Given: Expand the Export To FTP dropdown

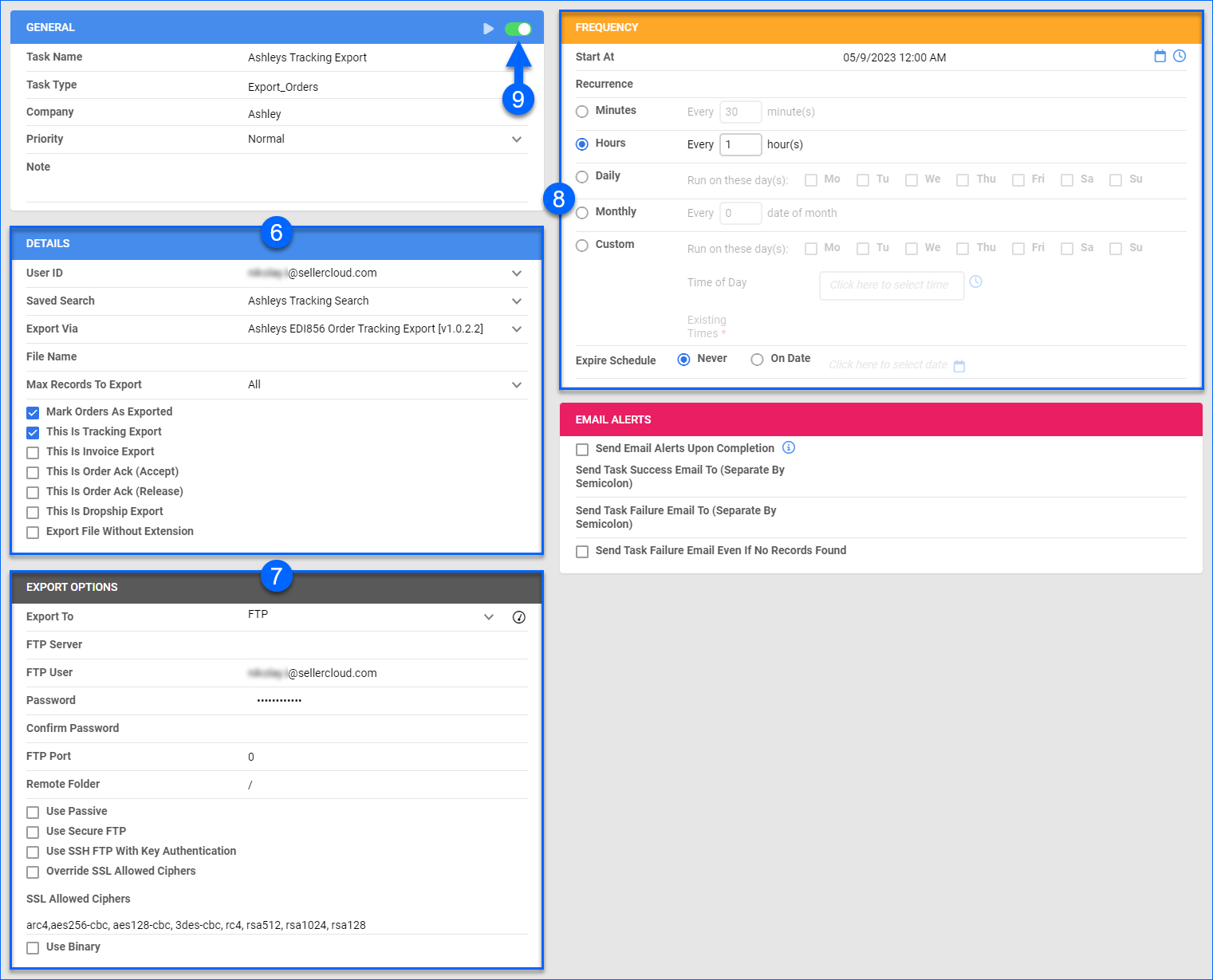Looking at the screenshot, I should coord(489,617).
